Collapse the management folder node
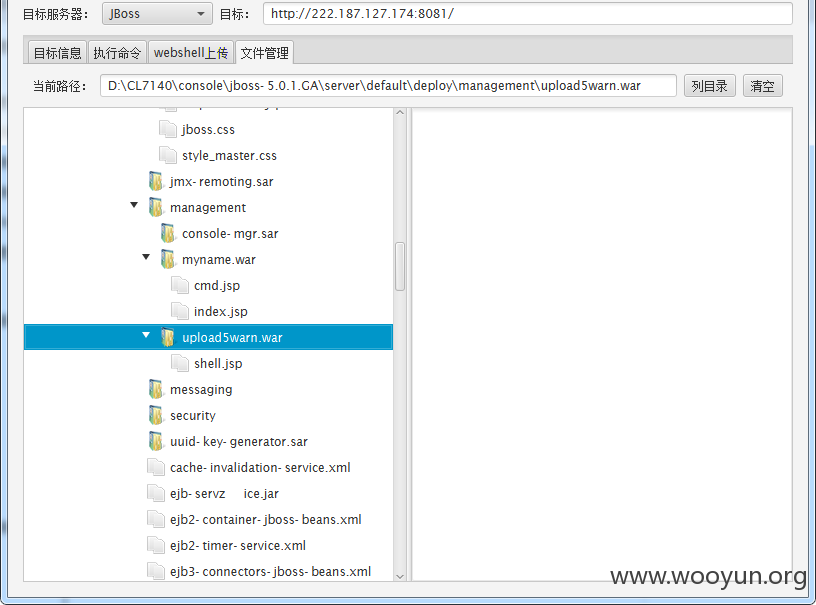This screenshot has height=605, width=816. coord(134,205)
